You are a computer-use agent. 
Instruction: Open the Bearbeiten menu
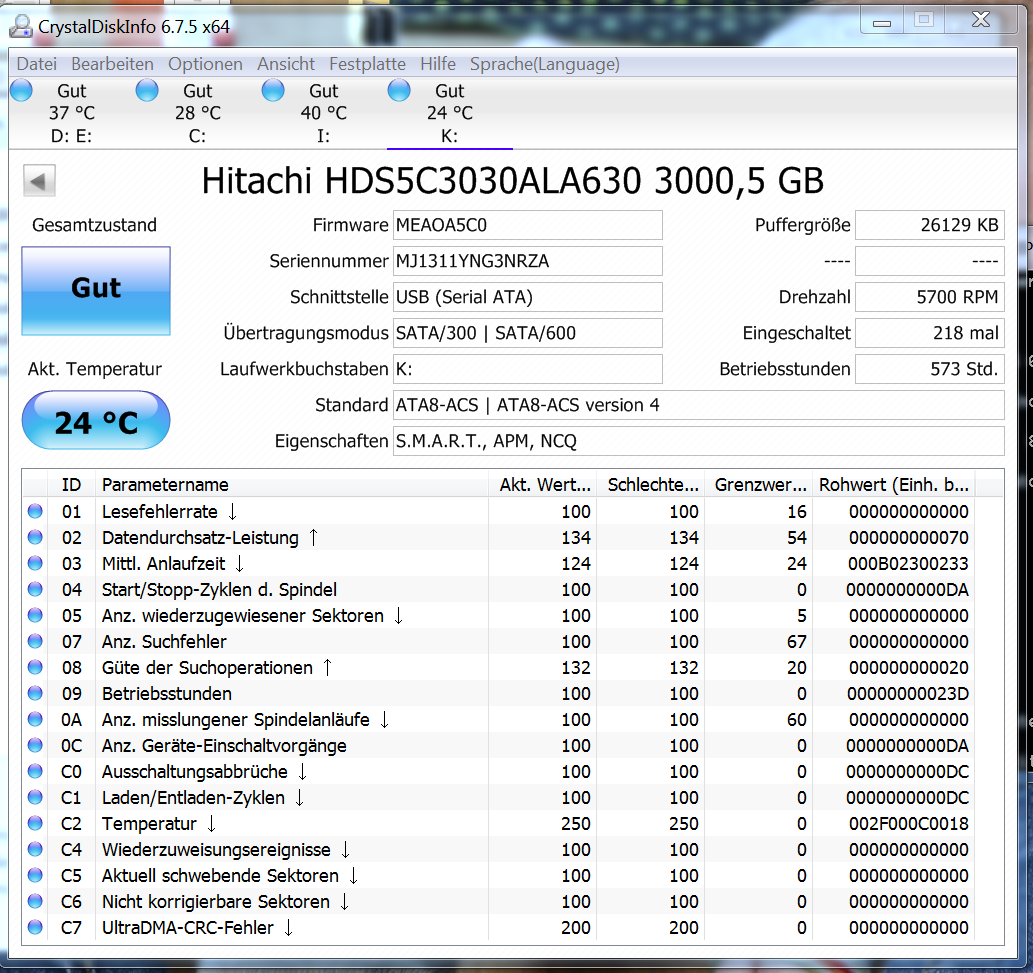[x=112, y=64]
